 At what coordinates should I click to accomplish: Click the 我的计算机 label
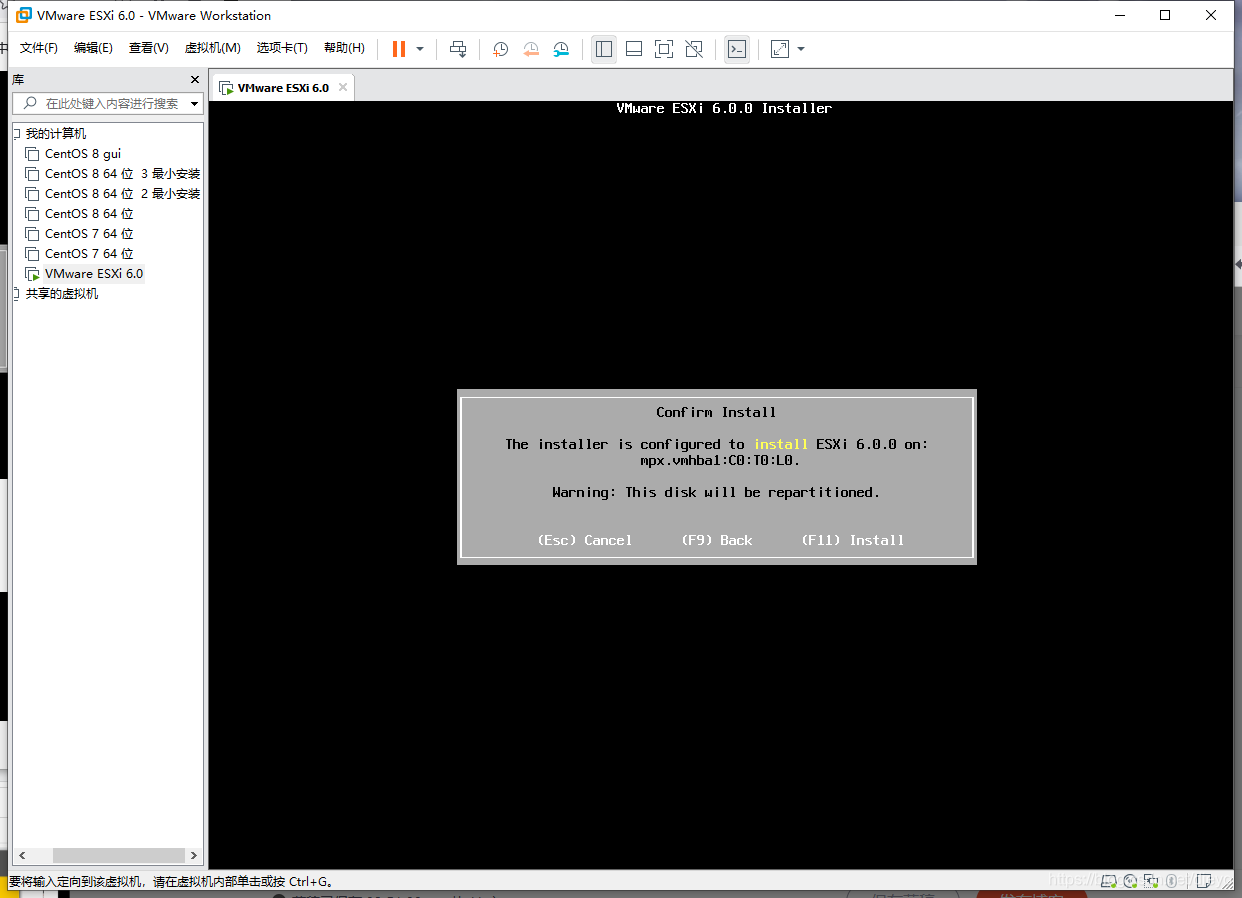(56, 134)
